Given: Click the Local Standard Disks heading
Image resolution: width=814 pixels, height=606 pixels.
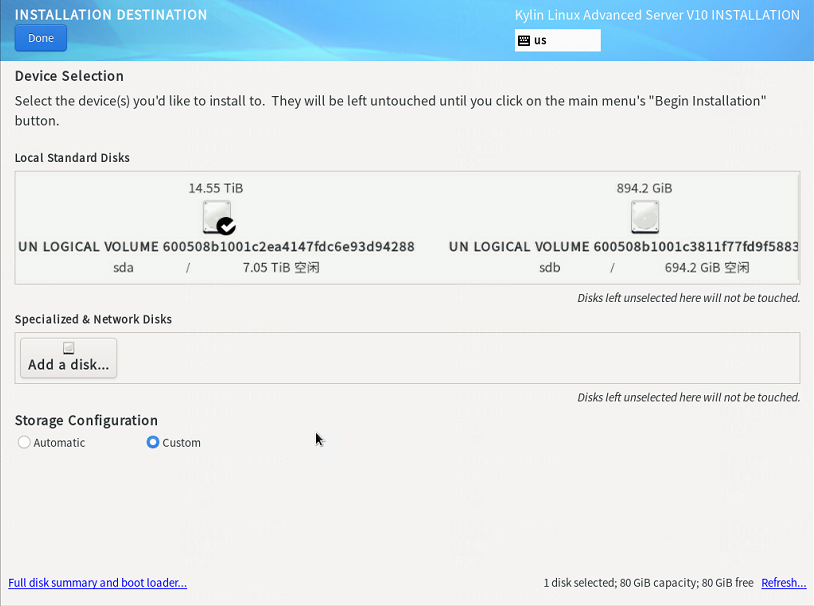Looking at the screenshot, I should tap(72, 158).
